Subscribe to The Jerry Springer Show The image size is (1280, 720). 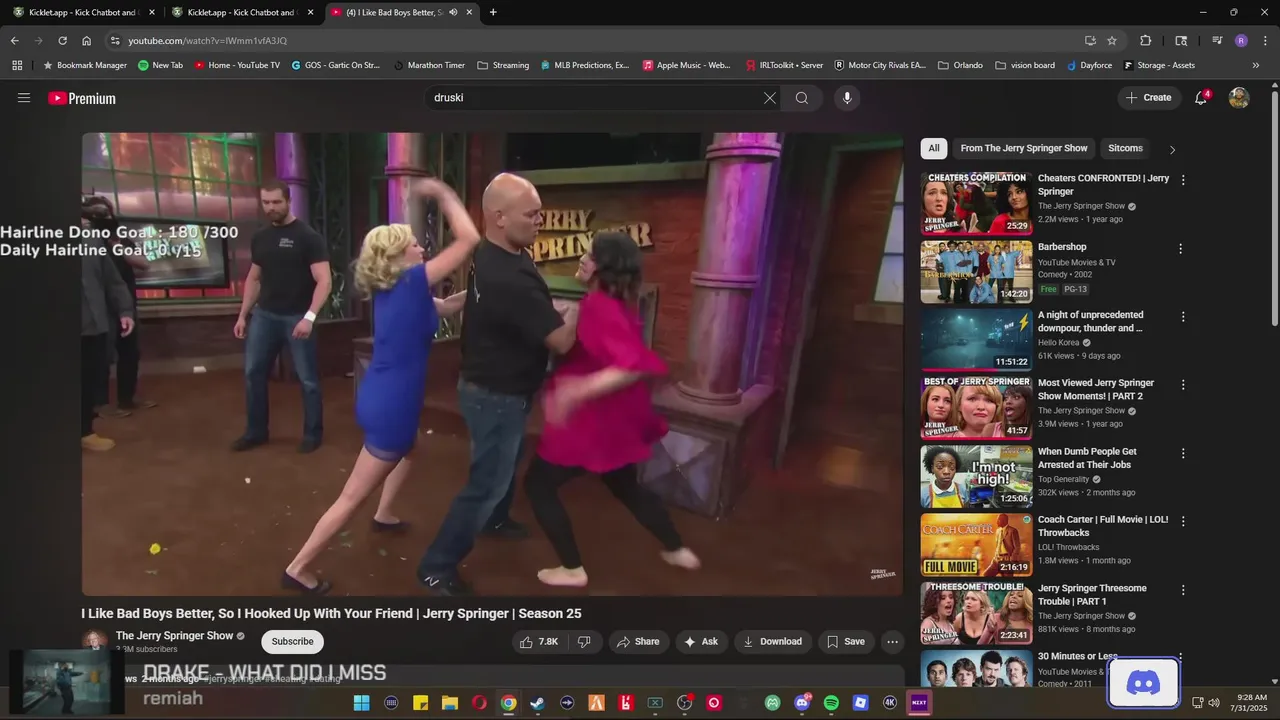pyautogui.click(x=292, y=642)
